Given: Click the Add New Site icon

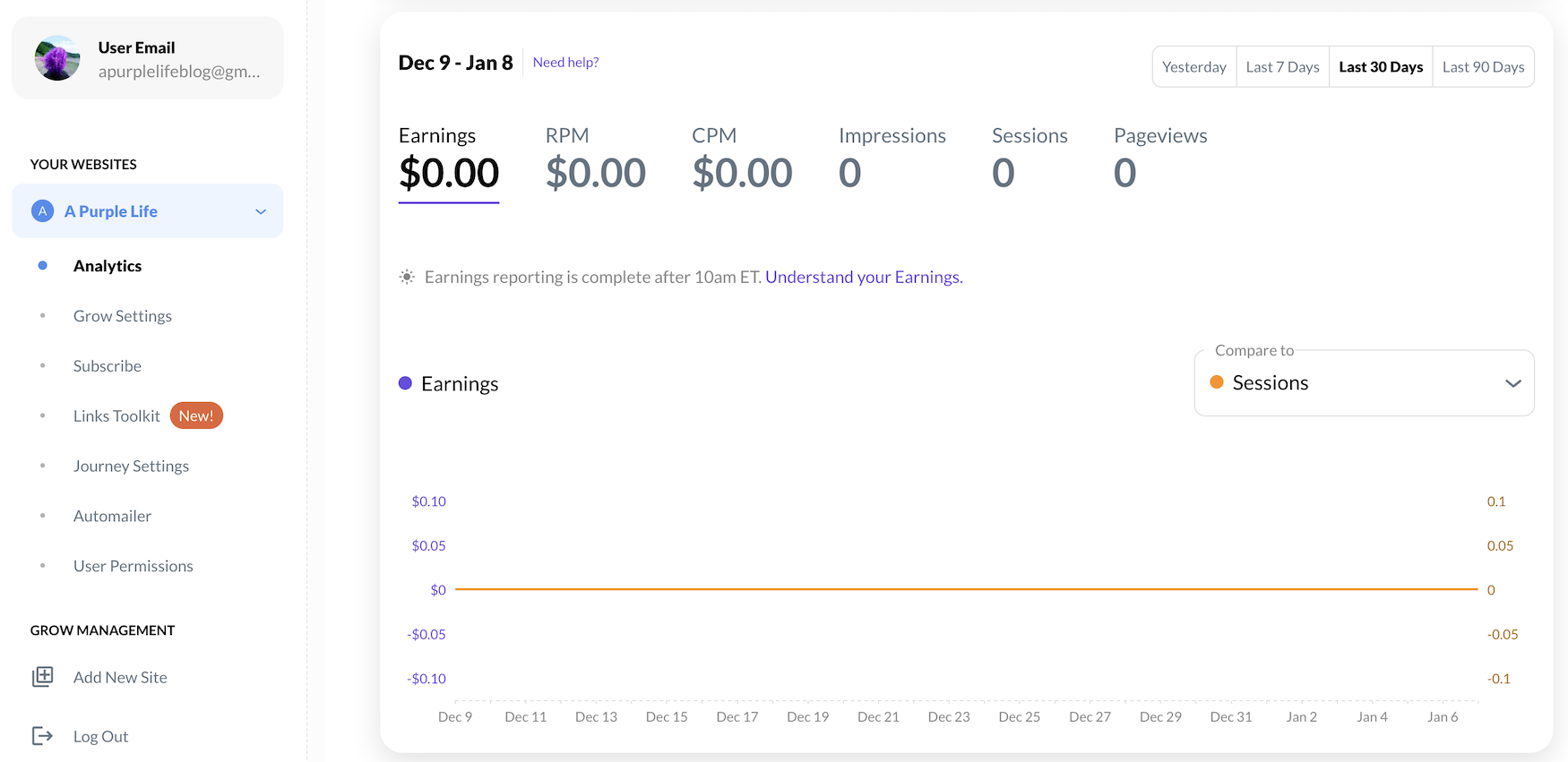Looking at the screenshot, I should pos(42,677).
